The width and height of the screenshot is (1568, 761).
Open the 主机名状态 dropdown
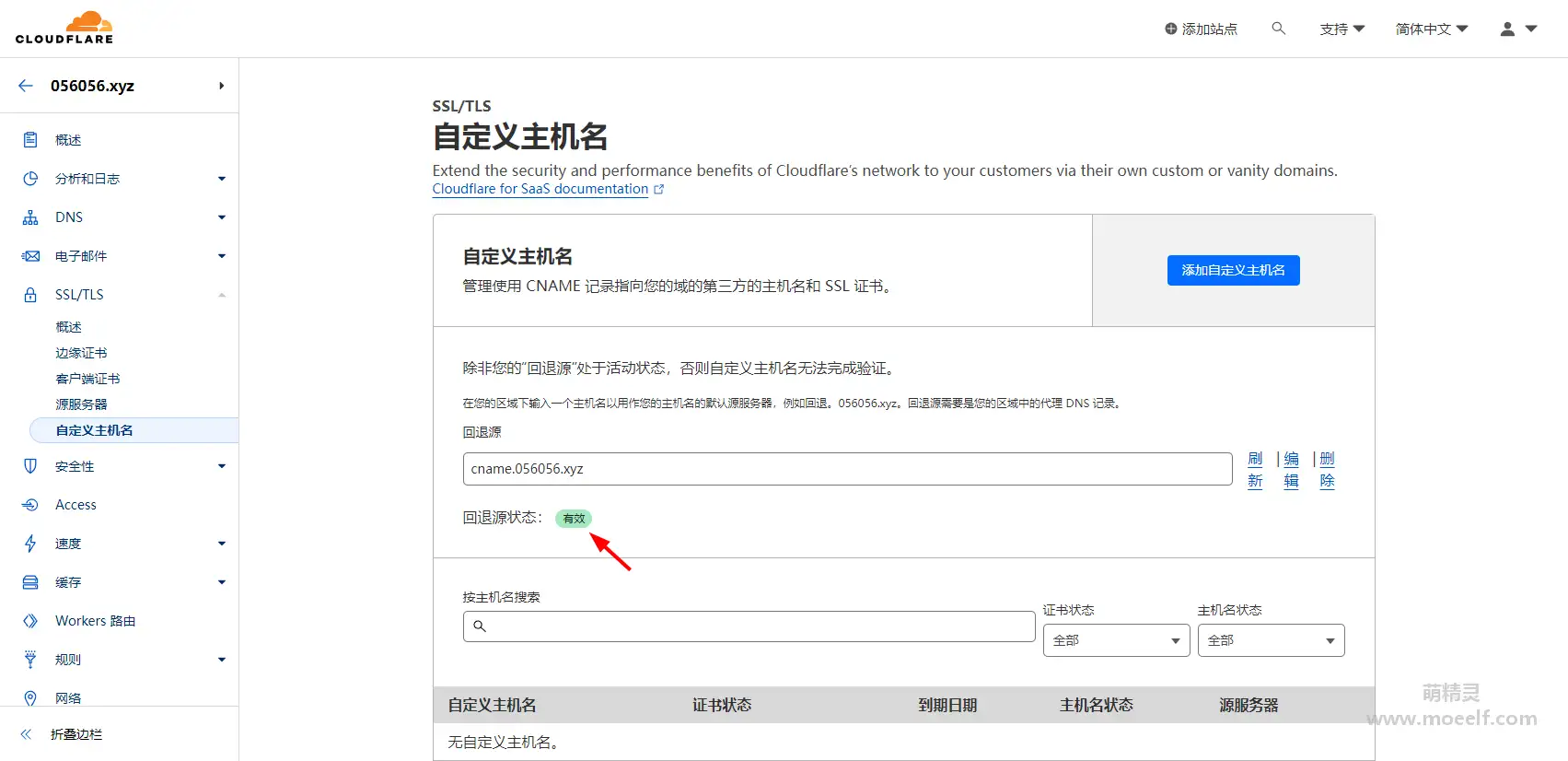coord(1271,640)
